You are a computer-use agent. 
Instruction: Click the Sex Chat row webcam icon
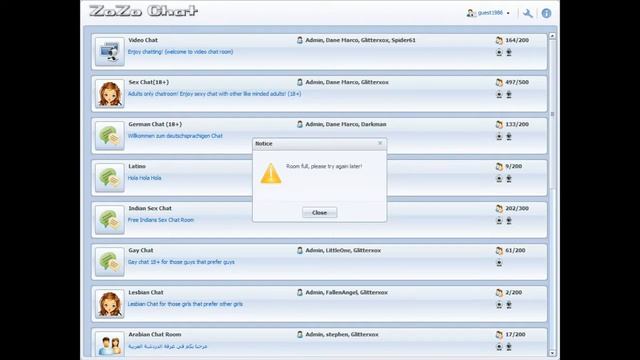click(499, 94)
